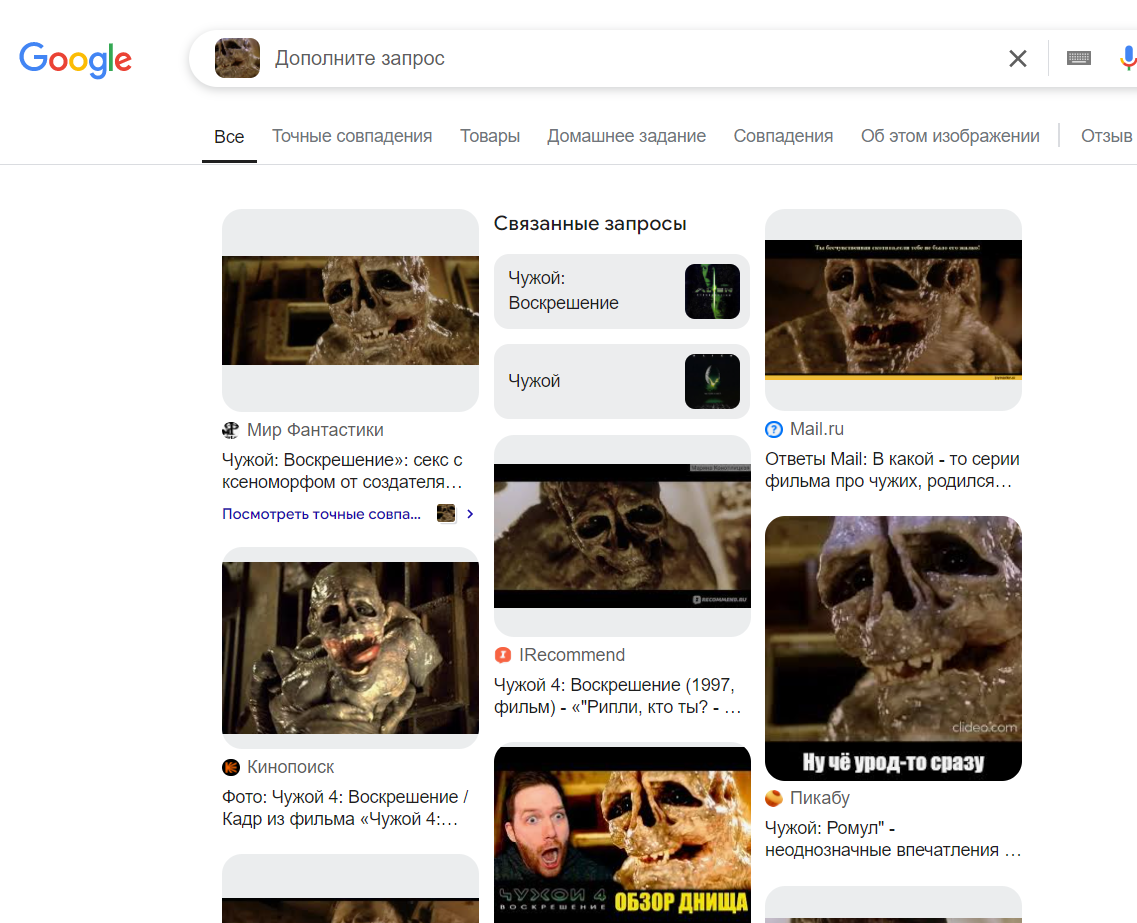This screenshot has width=1137, height=923.
Task: Click 'Посмотреть точные совпа...' link
Action: [x=321, y=514]
